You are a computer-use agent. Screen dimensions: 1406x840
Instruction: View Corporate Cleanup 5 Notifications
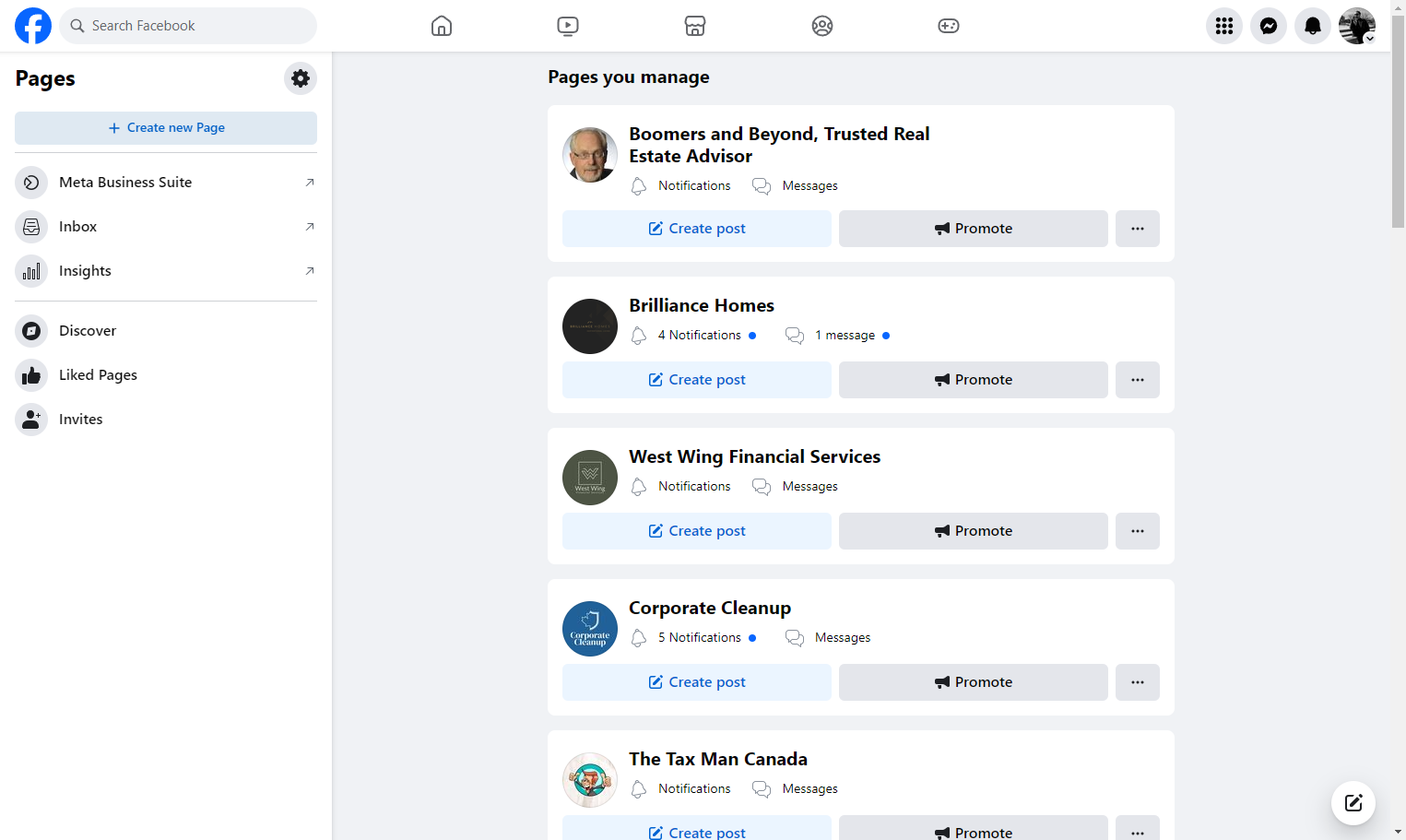(x=693, y=638)
